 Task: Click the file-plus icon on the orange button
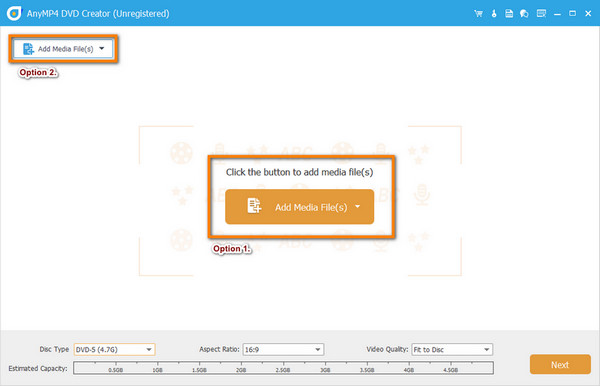click(x=254, y=206)
